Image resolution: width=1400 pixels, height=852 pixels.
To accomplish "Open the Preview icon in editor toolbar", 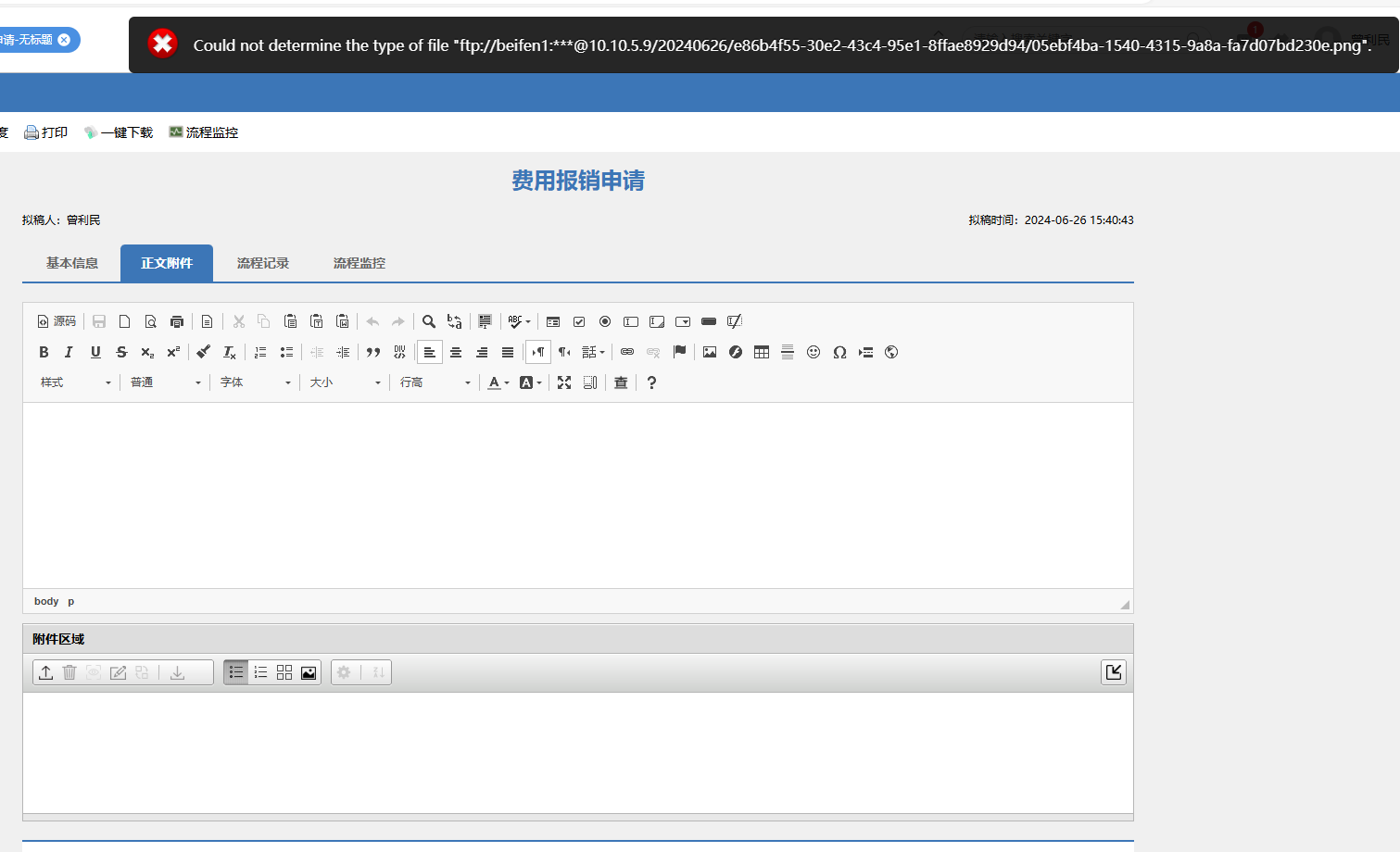I will pyautogui.click(x=151, y=321).
